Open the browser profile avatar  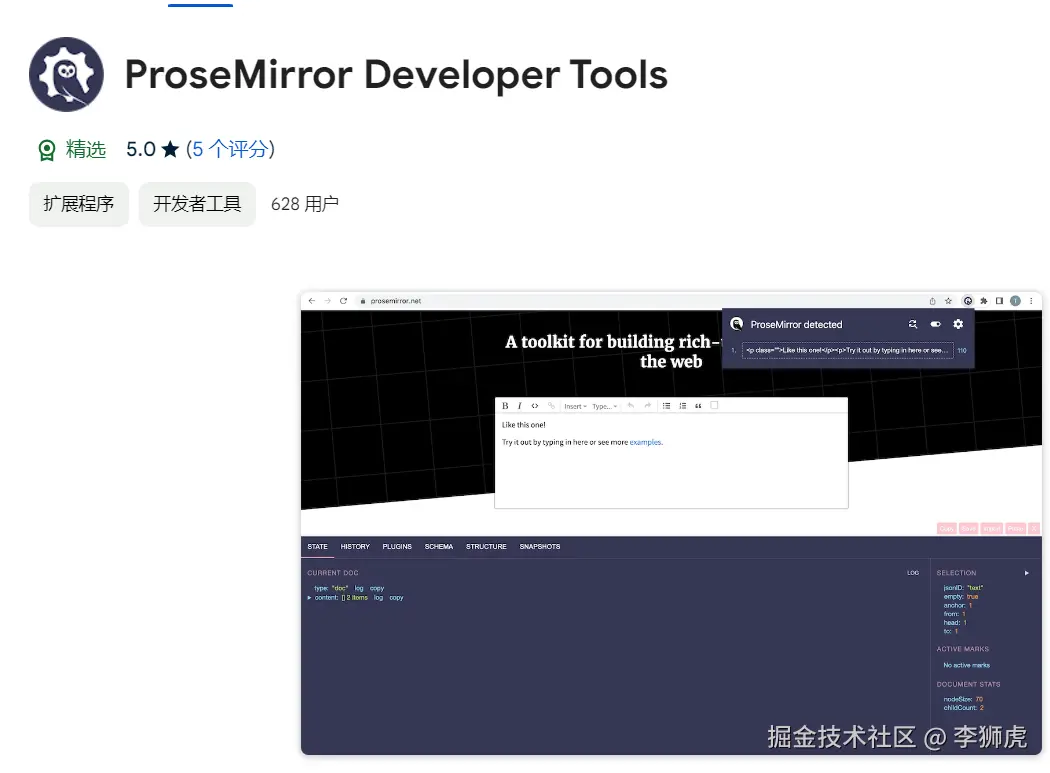[1015, 301]
